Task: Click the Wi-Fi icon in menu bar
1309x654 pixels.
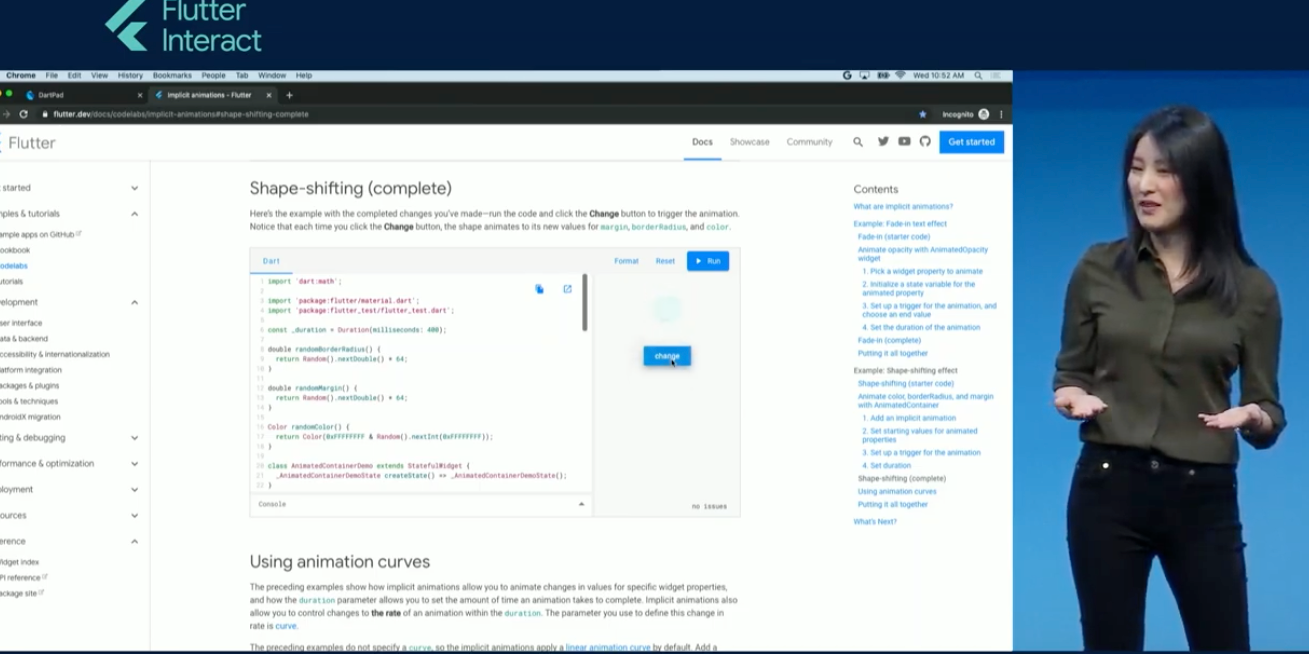Action: [x=900, y=75]
